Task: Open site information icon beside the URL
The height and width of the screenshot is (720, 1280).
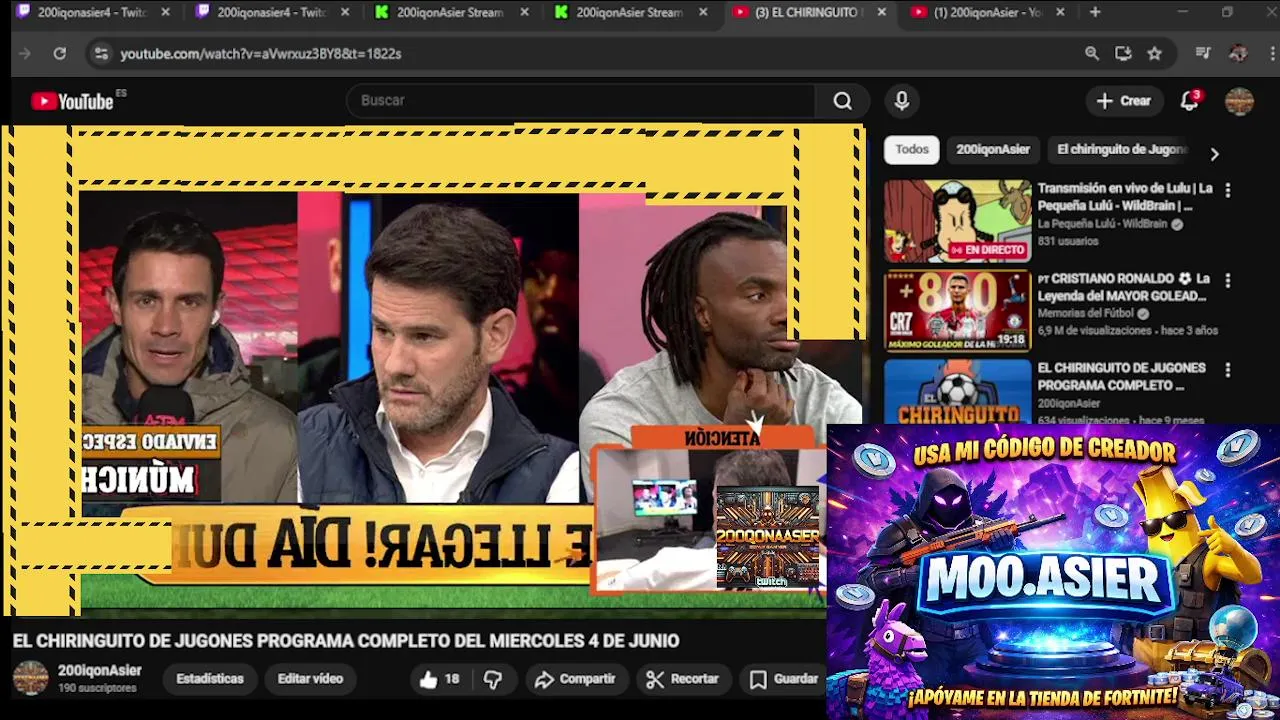Action: click(x=100, y=53)
